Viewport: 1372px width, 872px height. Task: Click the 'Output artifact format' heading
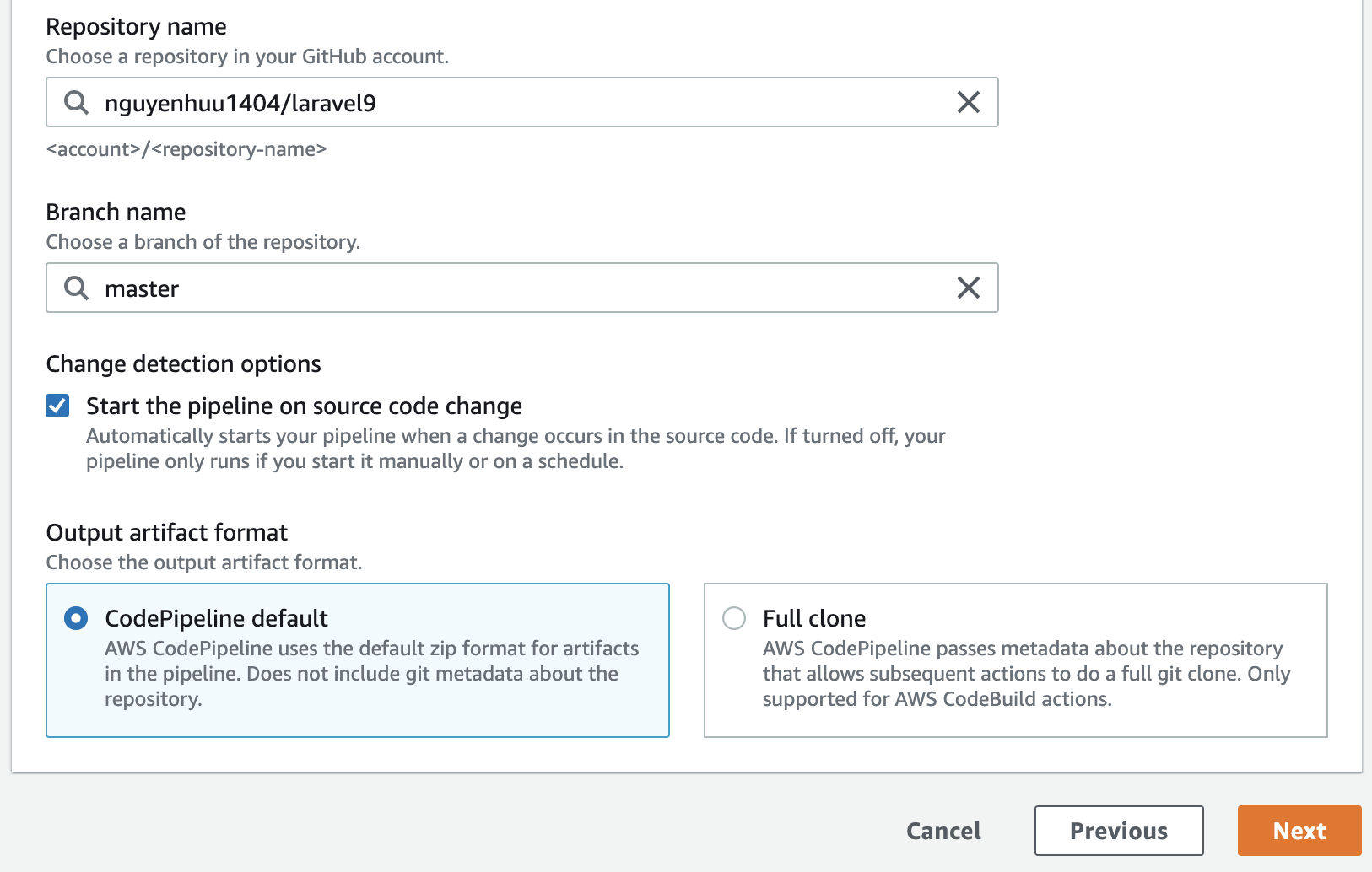(x=167, y=532)
